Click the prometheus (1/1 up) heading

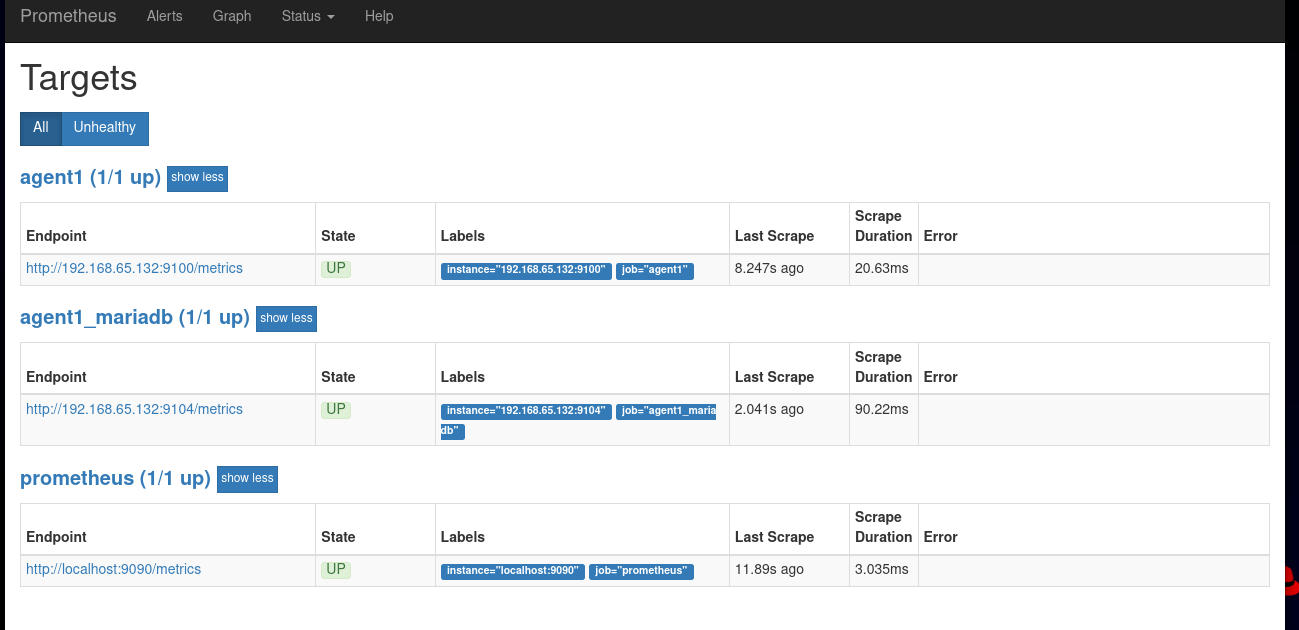click(115, 478)
